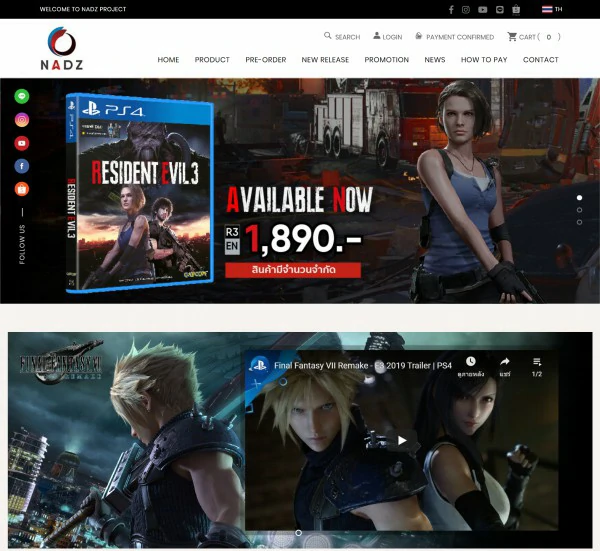Click the NADZ logo
The height and width of the screenshot is (551, 600).
coord(62,48)
